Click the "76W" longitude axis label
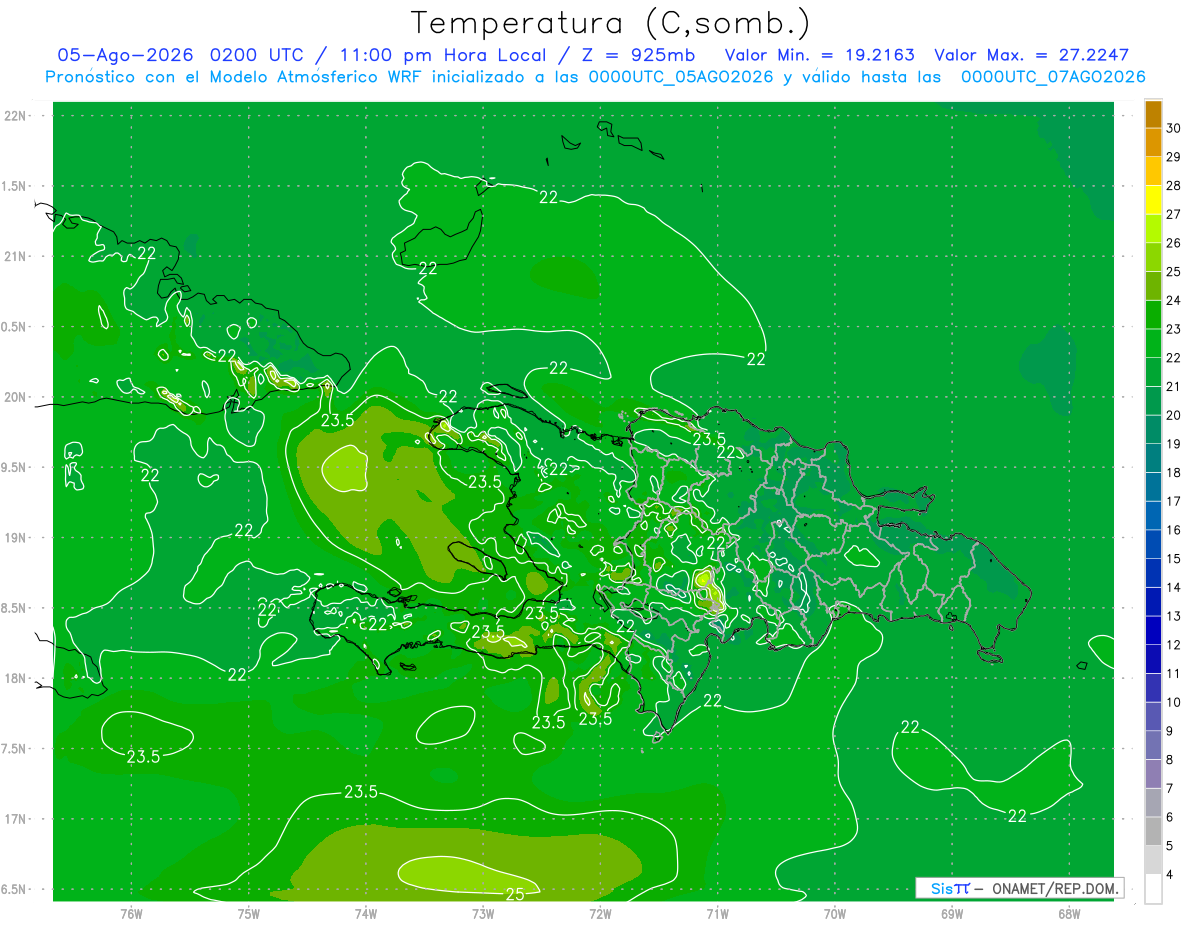Screen dimensions: 1200x927 pos(131,913)
